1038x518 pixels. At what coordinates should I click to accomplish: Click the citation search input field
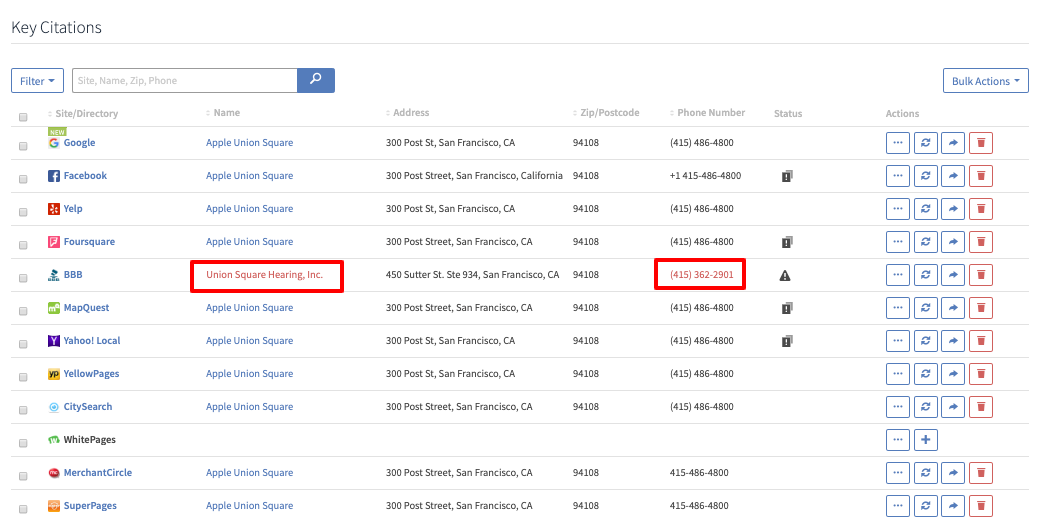185,80
